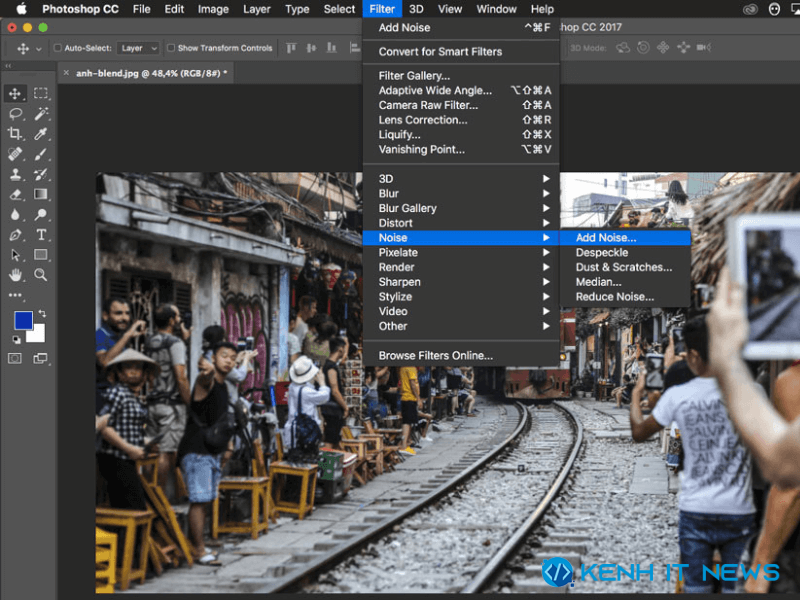The height and width of the screenshot is (600, 800).
Task: Select the Spot Healing Brush tool
Action: 15,154
